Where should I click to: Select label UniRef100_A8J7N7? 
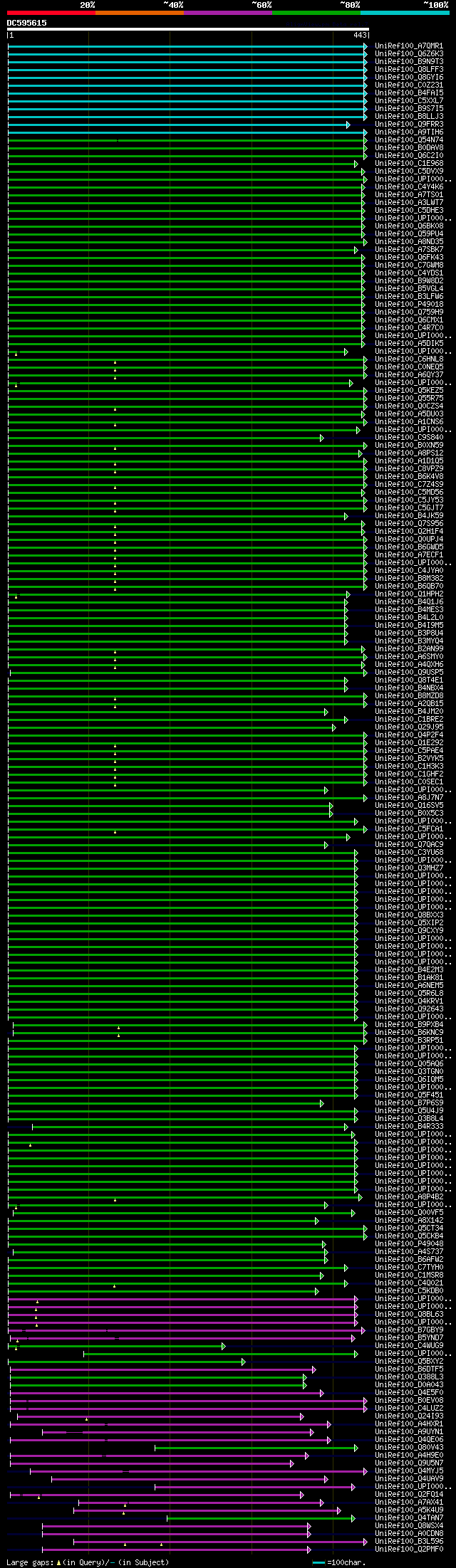click(x=409, y=798)
